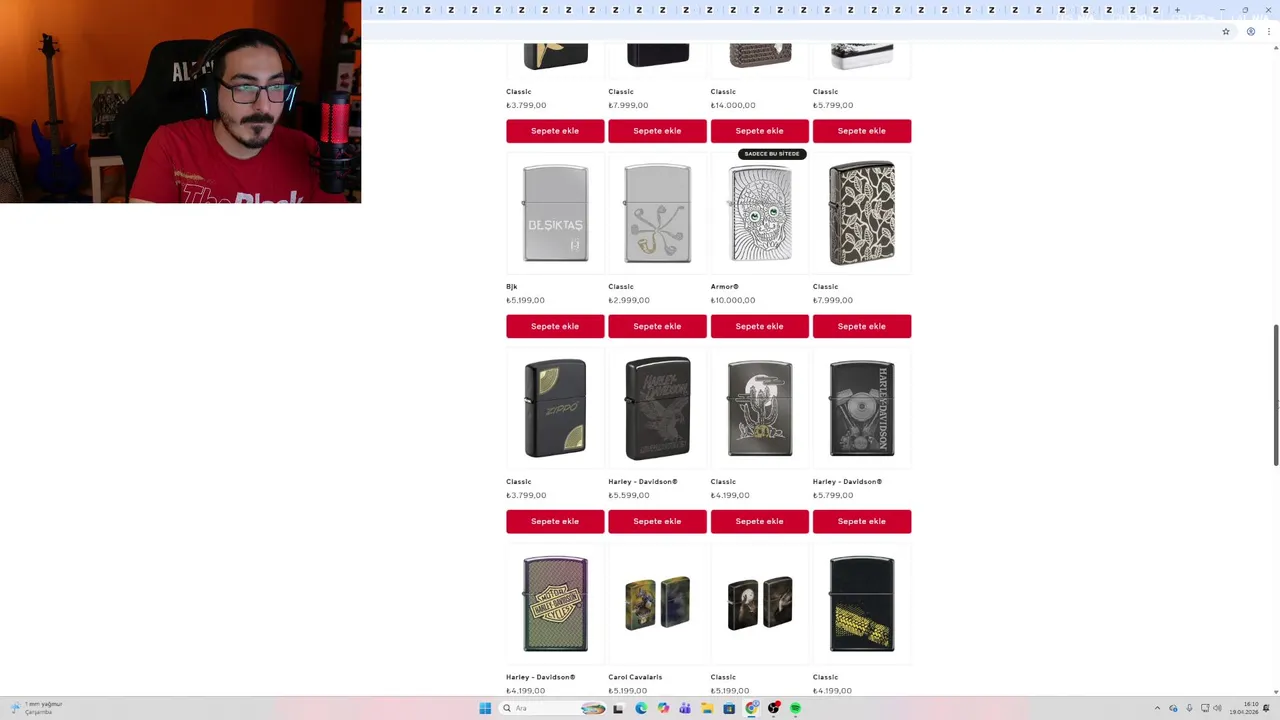Open the browser profile icon
Image resolution: width=1280 pixels, height=720 pixels.
coord(1251,32)
